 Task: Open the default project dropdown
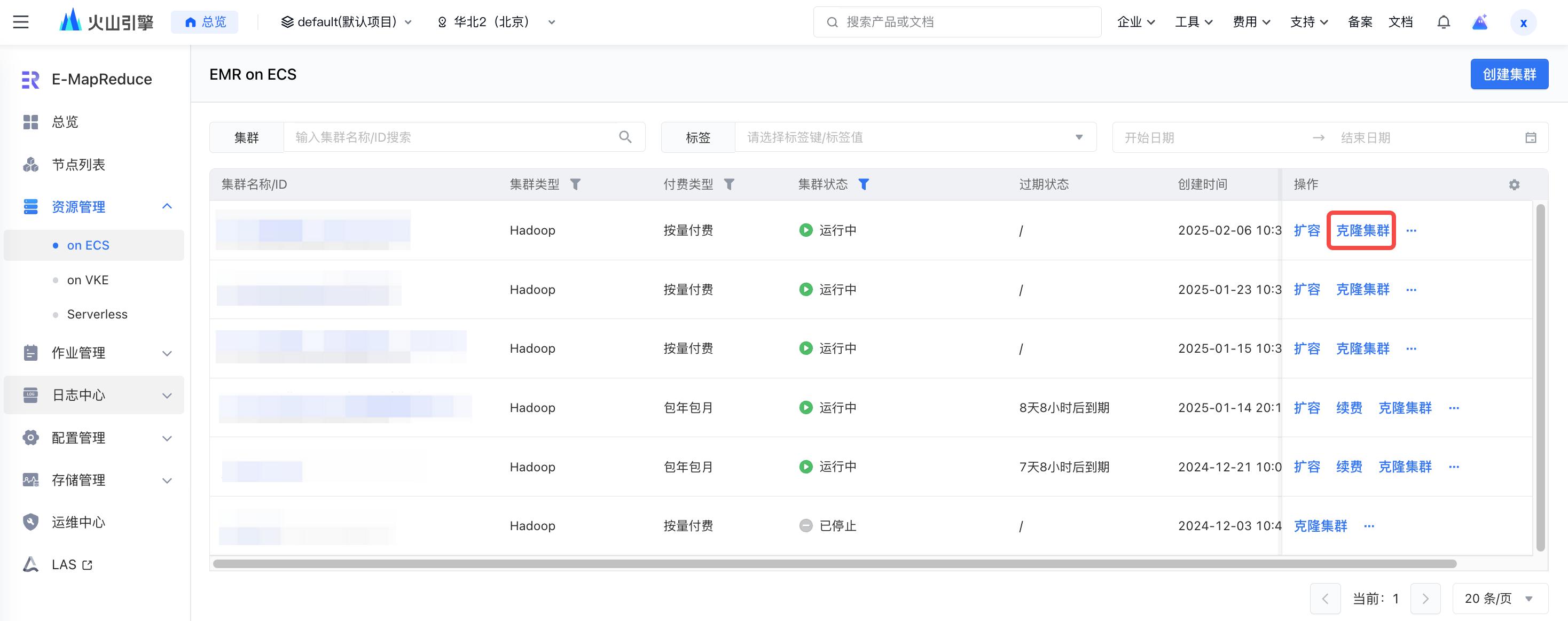(346, 22)
